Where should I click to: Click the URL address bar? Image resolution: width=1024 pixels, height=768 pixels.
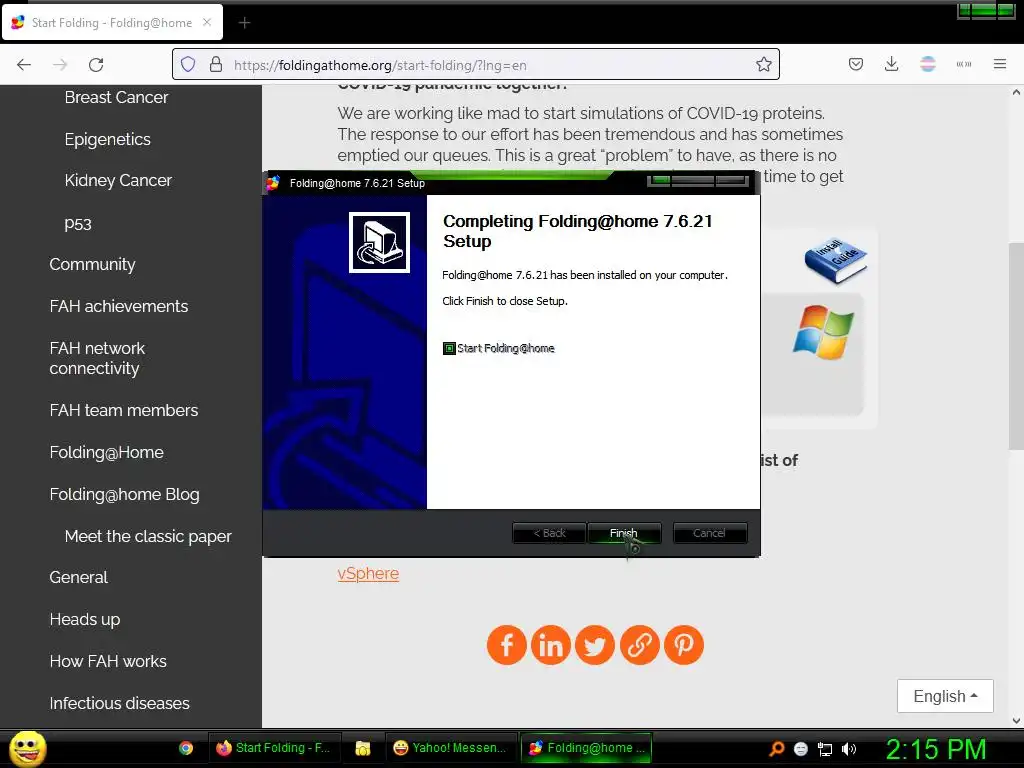click(475, 65)
